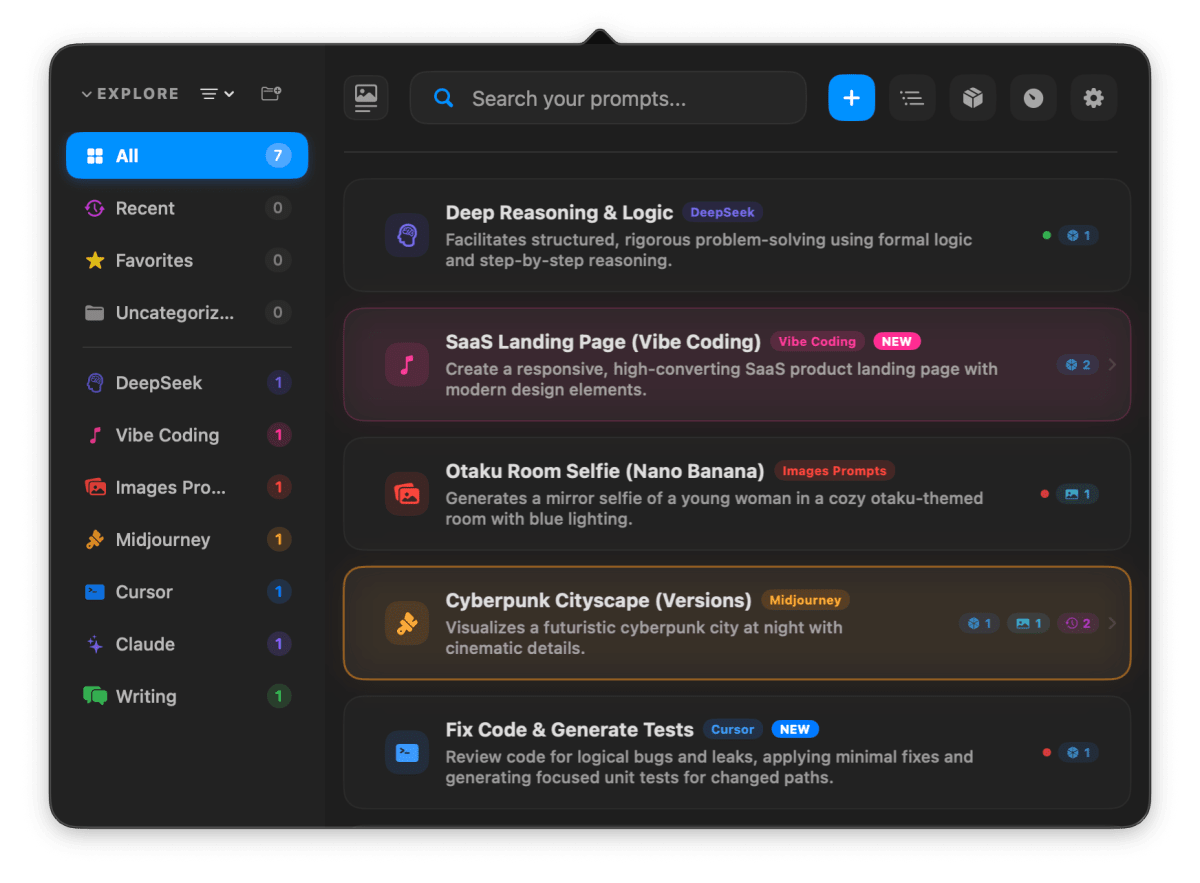Screen dimensions: 1200x883
Task: Click the new folder icon in sidebar
Action: (x=270, y=93)
